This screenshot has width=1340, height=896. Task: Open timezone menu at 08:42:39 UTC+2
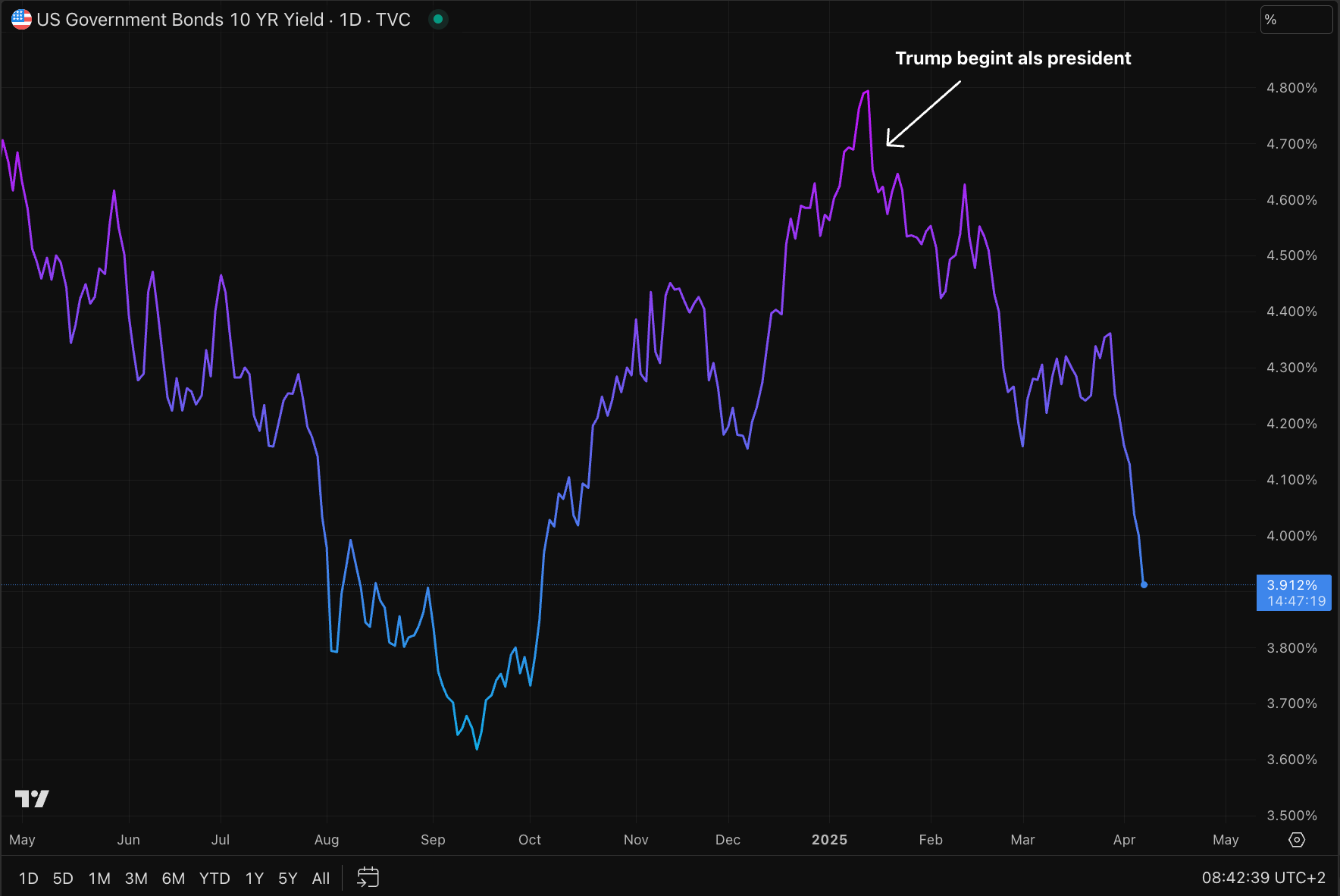coord(1263,878)
